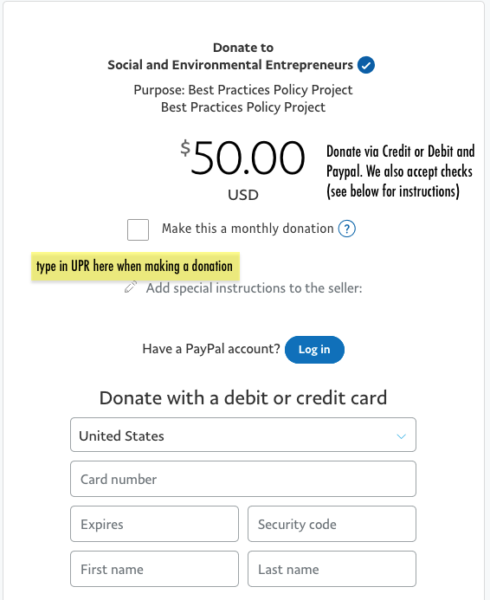This screenshot has height=600, width=490.
Task: Edit the 50.00 donation amount
Action: [x=243, y=157]
